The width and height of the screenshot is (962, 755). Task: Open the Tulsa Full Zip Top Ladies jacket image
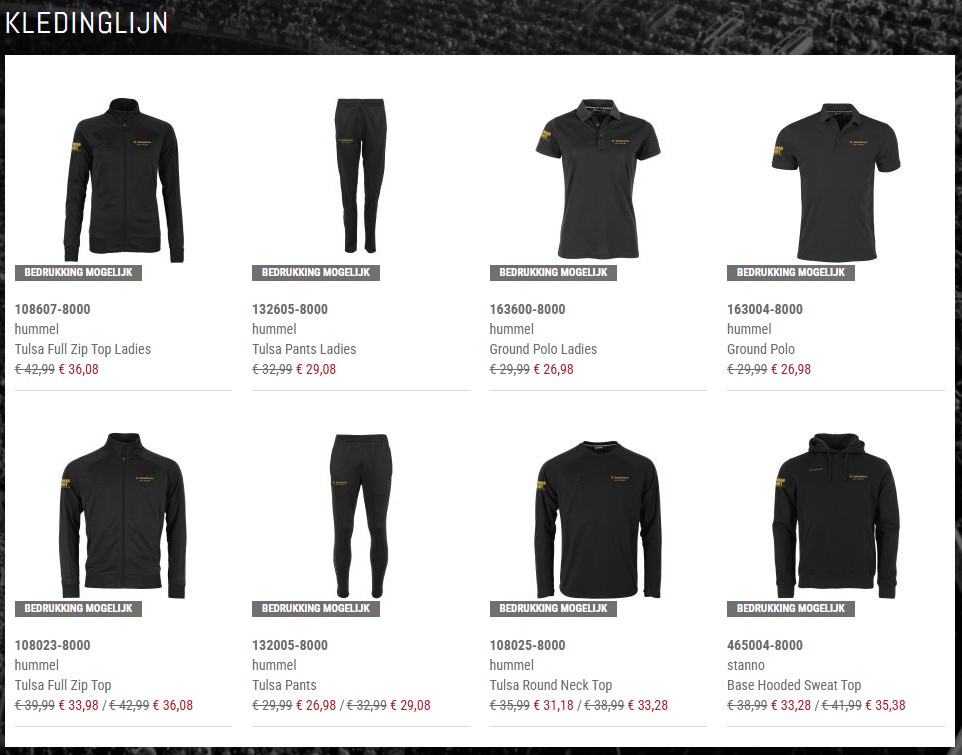pyautogui.click(x=123, y=180)
